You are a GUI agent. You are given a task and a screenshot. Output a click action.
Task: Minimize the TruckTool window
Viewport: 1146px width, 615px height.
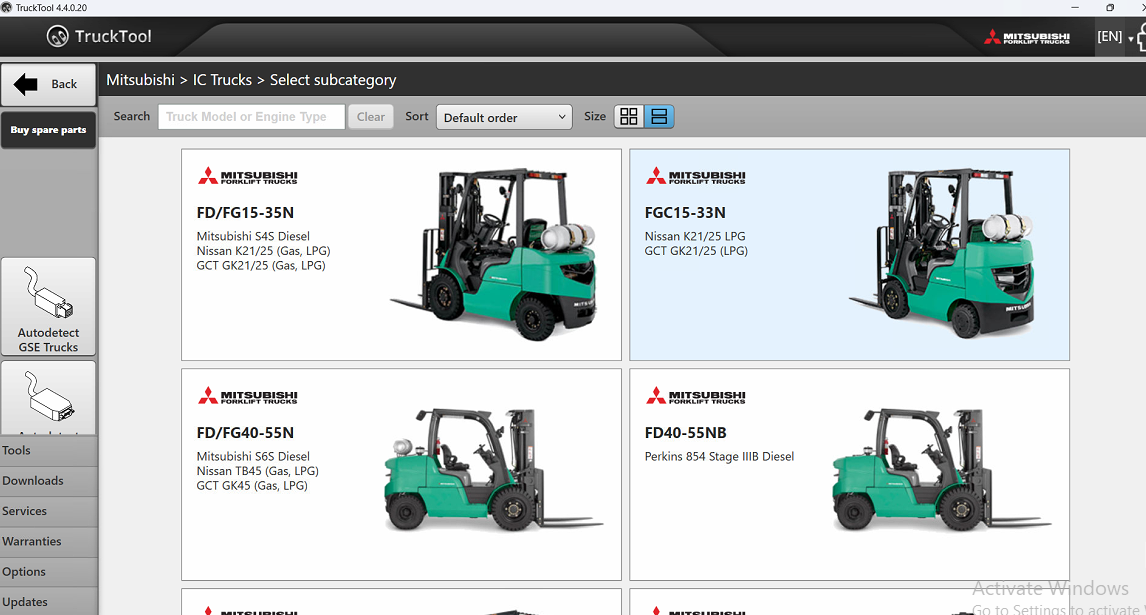(x=1074, y=7)
